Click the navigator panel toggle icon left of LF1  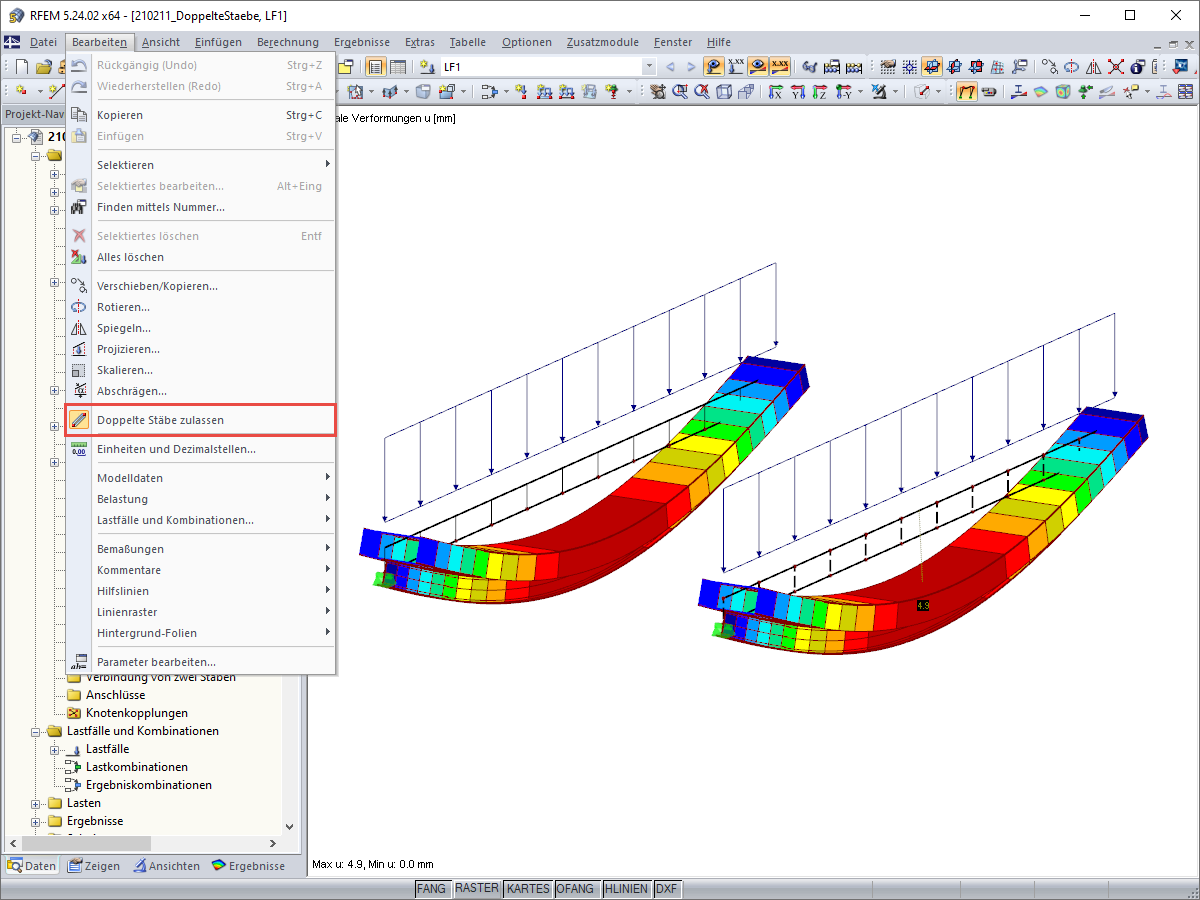375,67
